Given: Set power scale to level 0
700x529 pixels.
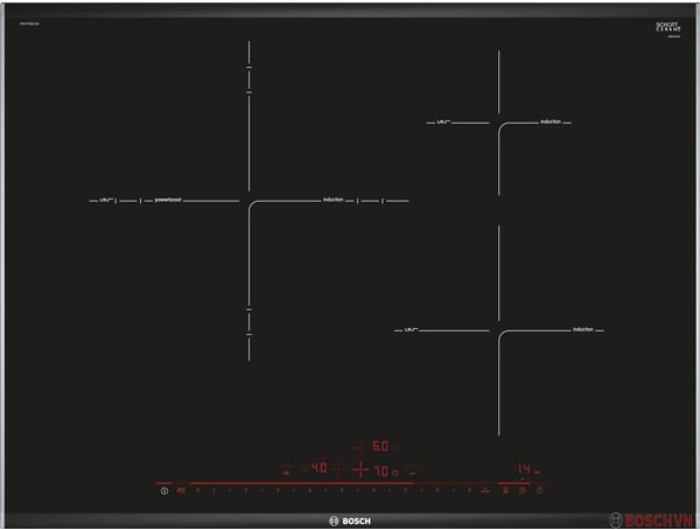Looking at the screenshot, I should [x=197, y=490].
